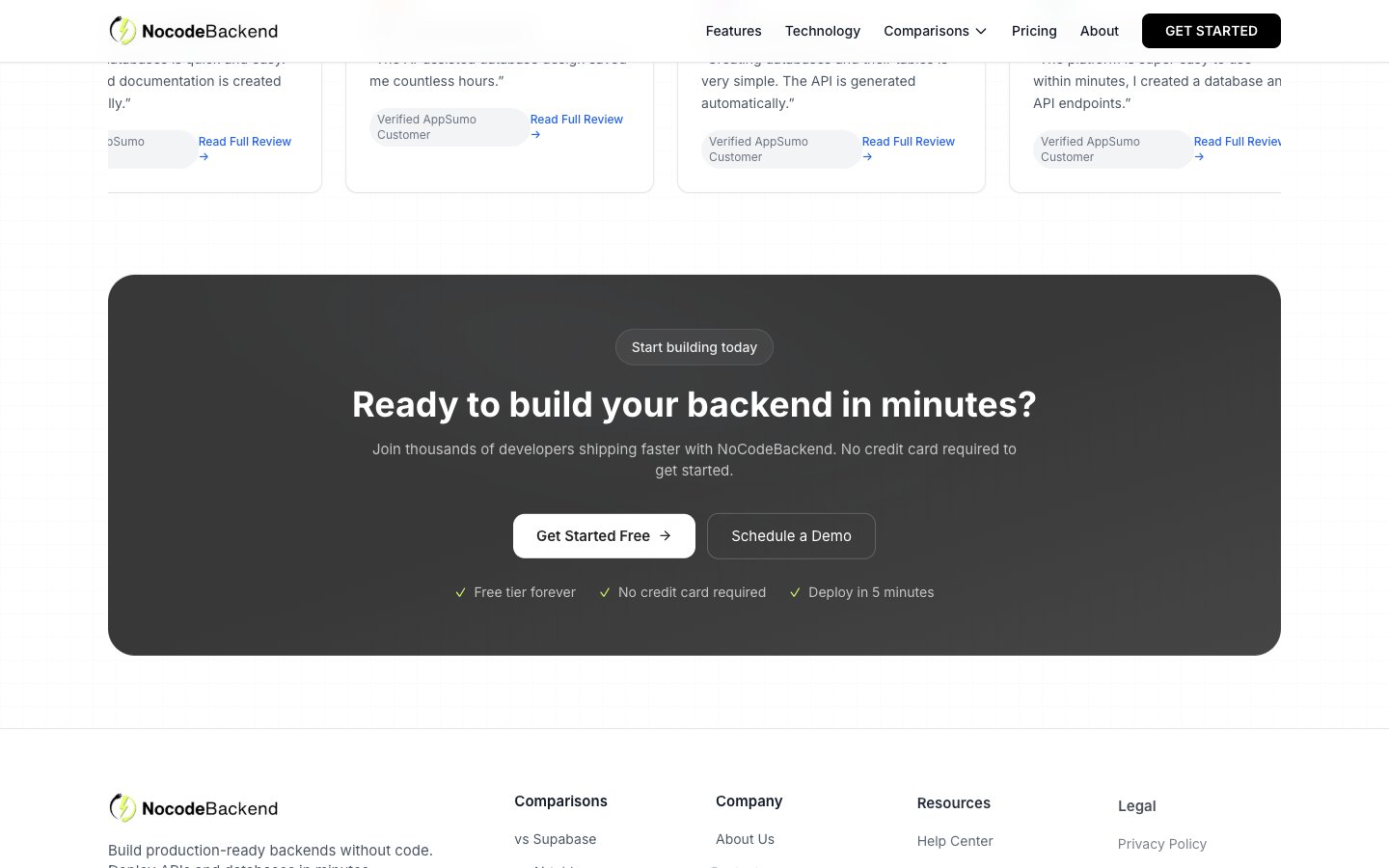Click the arrow under the rightmost Read Full Review
1389x868 pixels.
point(1199,156)
